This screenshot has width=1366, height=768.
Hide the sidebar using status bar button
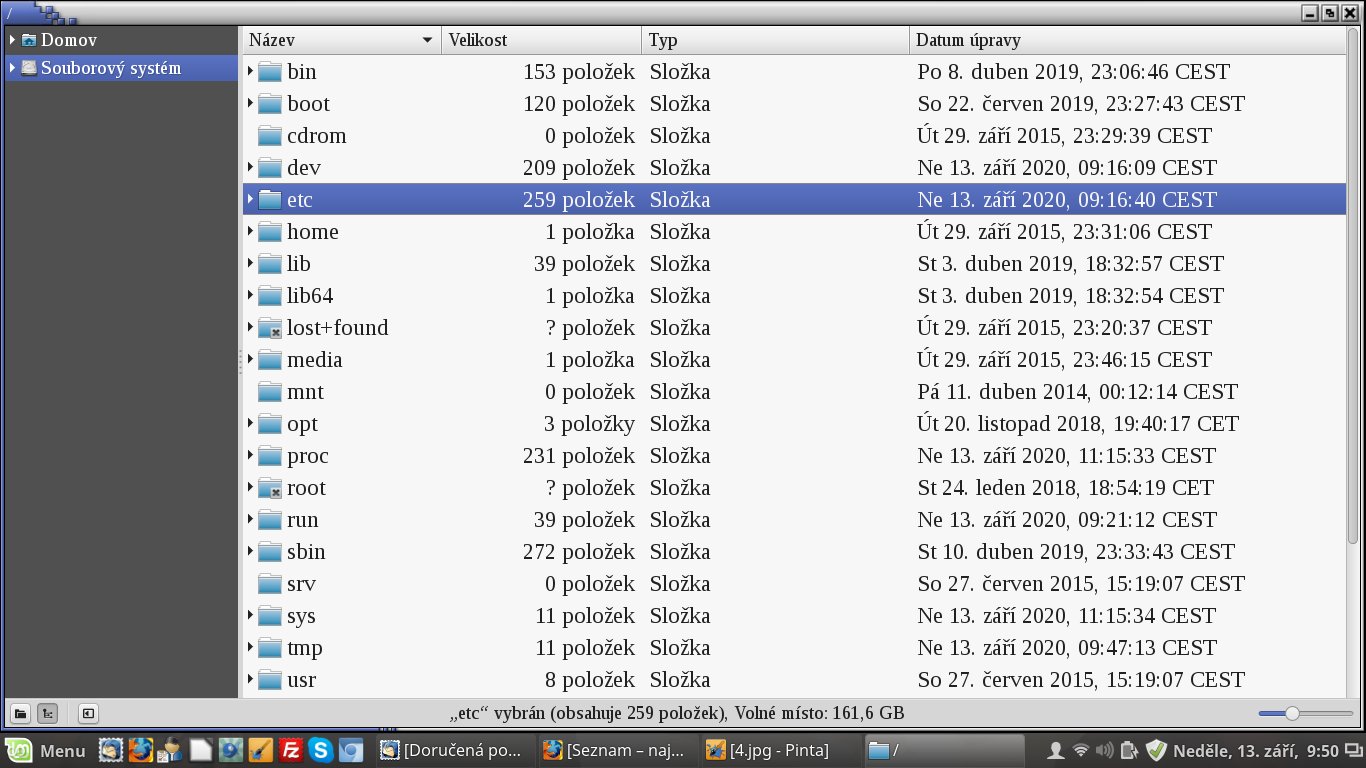click(x=88, y=714)
